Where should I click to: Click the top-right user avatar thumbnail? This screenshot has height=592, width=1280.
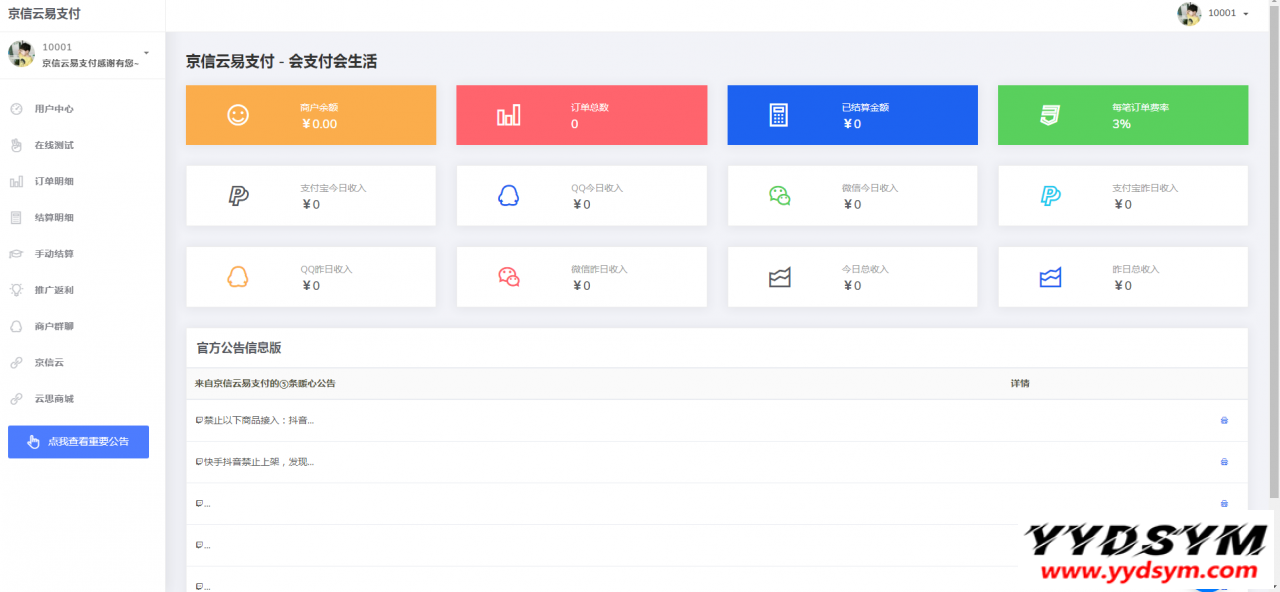coord(1189,13)
